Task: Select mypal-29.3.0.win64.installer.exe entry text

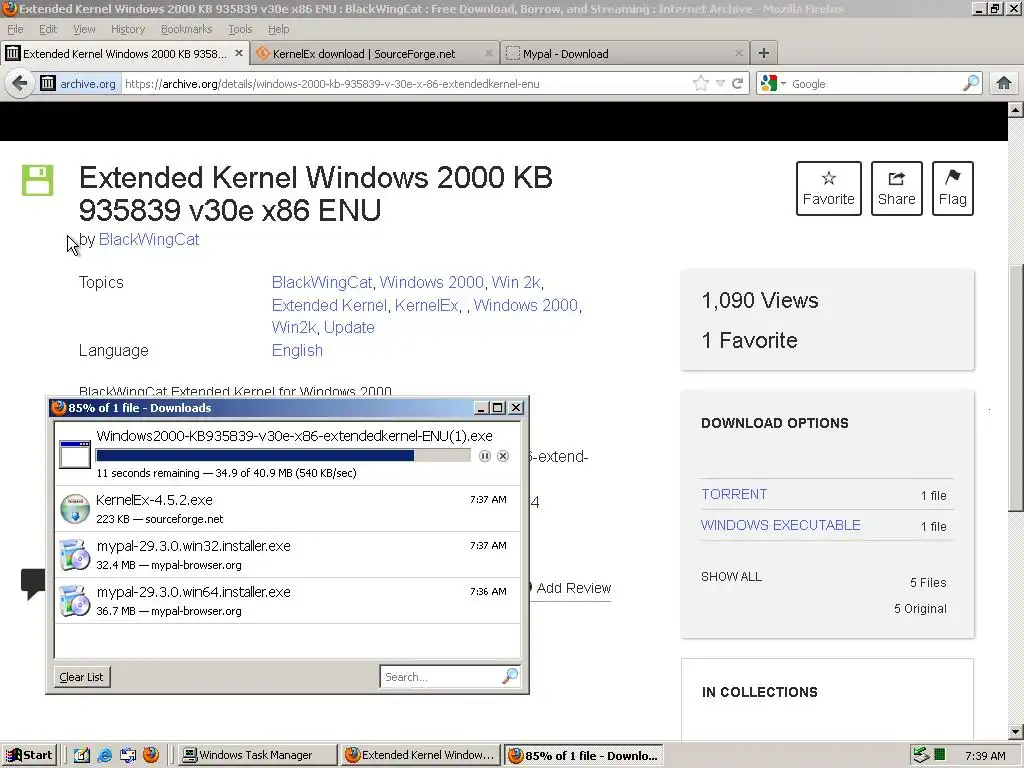Action: click(193, 592)
